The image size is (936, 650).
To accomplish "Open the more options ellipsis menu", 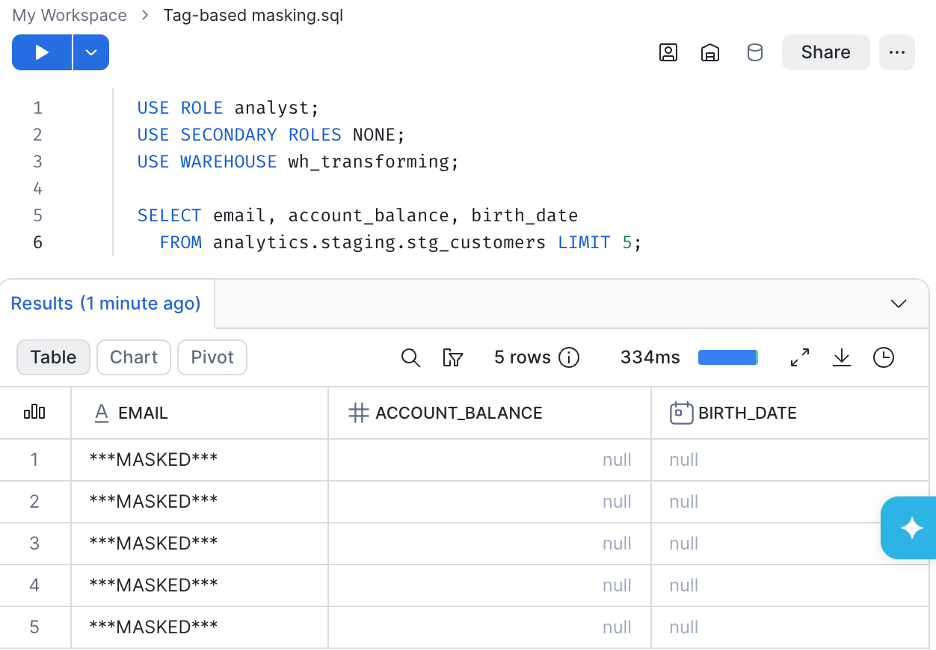I will tap(897, 53).
